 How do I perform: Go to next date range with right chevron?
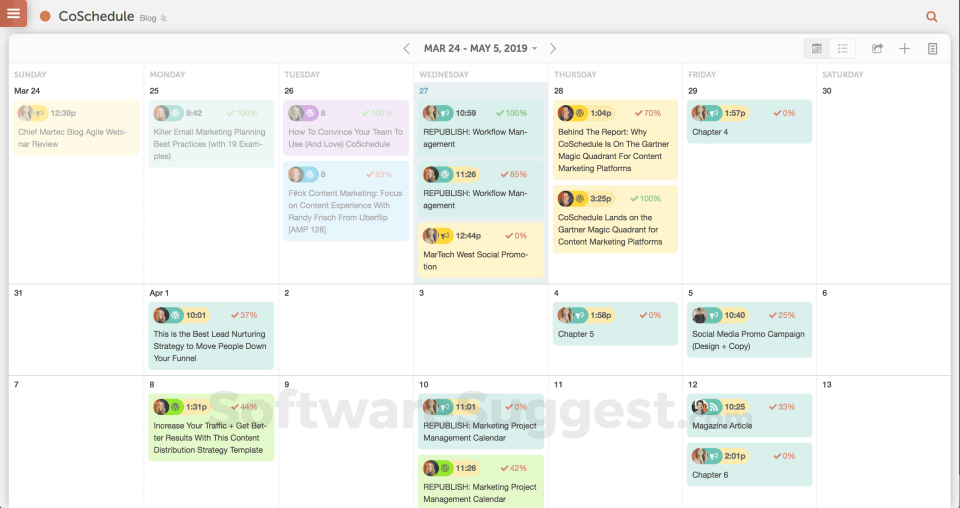click(553, 48)
